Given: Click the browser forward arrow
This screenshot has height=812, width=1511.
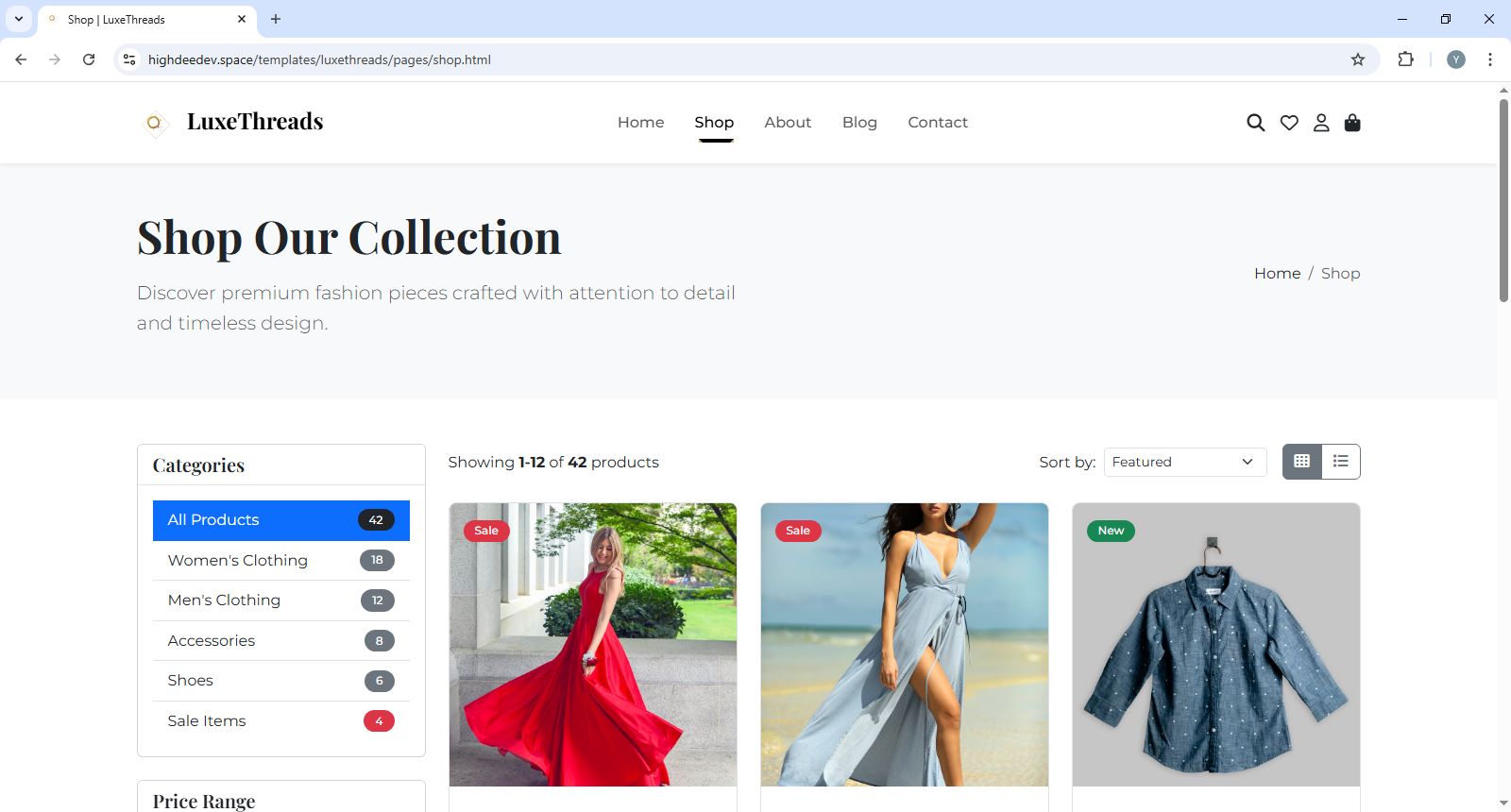Looking at the screenshot, I should [55, 59].
